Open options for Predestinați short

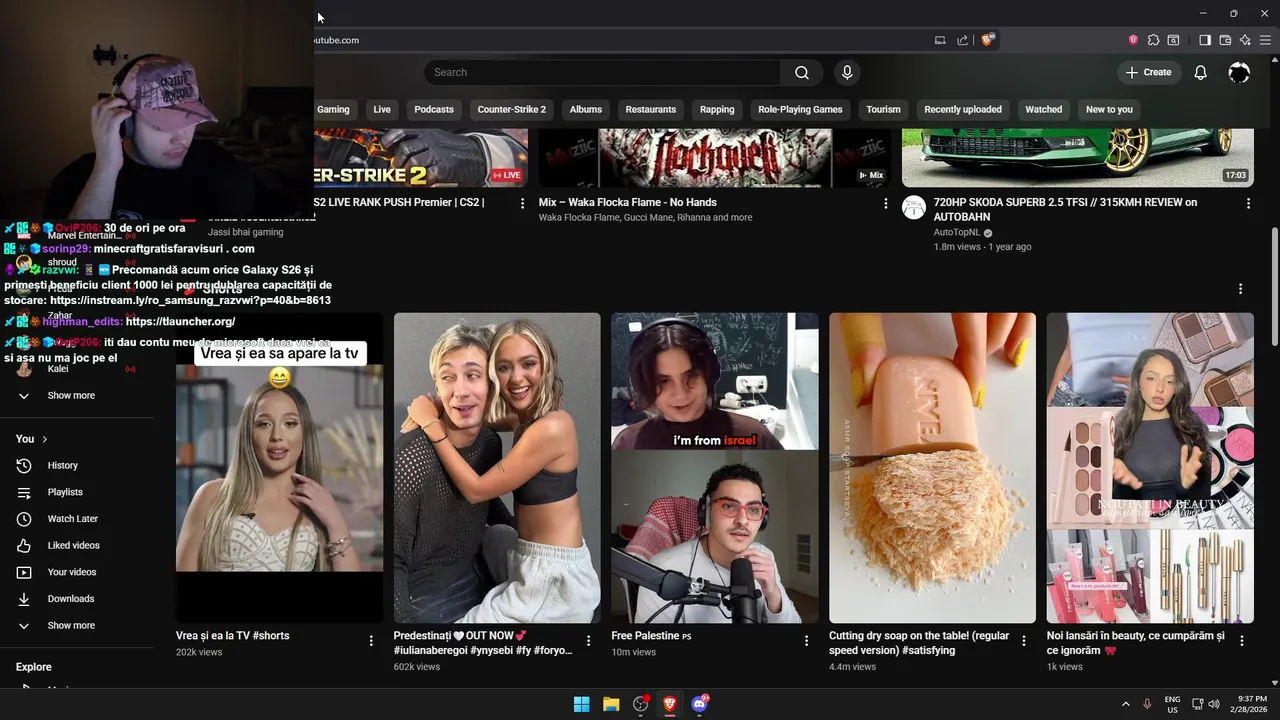coord(588,641)
